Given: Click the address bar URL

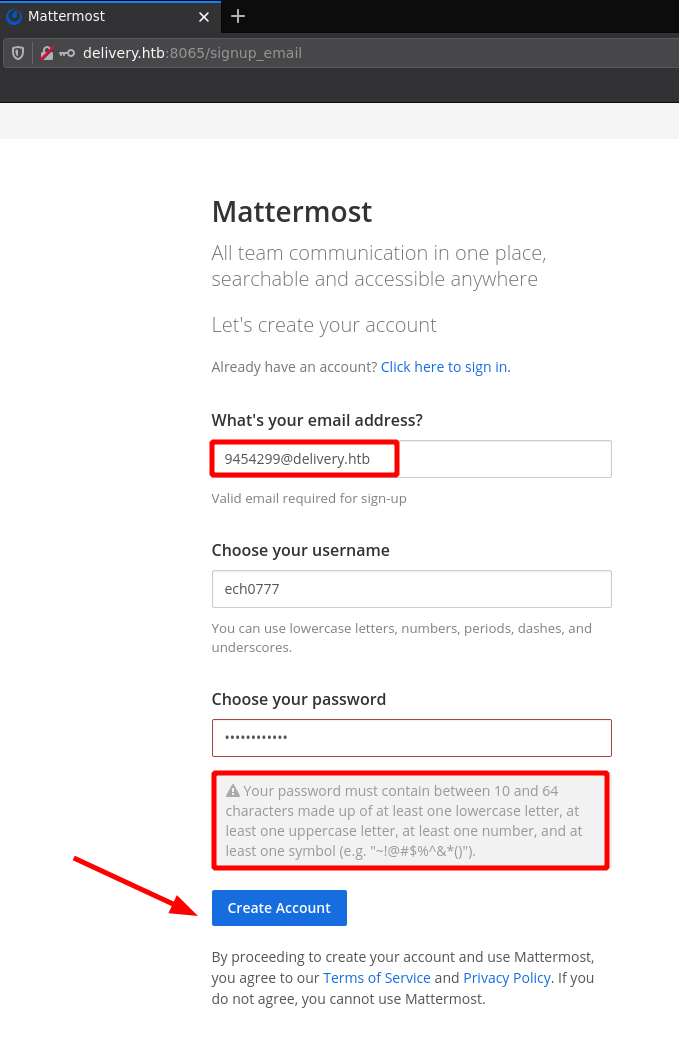Looking at the screenshot, I should point(192,53).
